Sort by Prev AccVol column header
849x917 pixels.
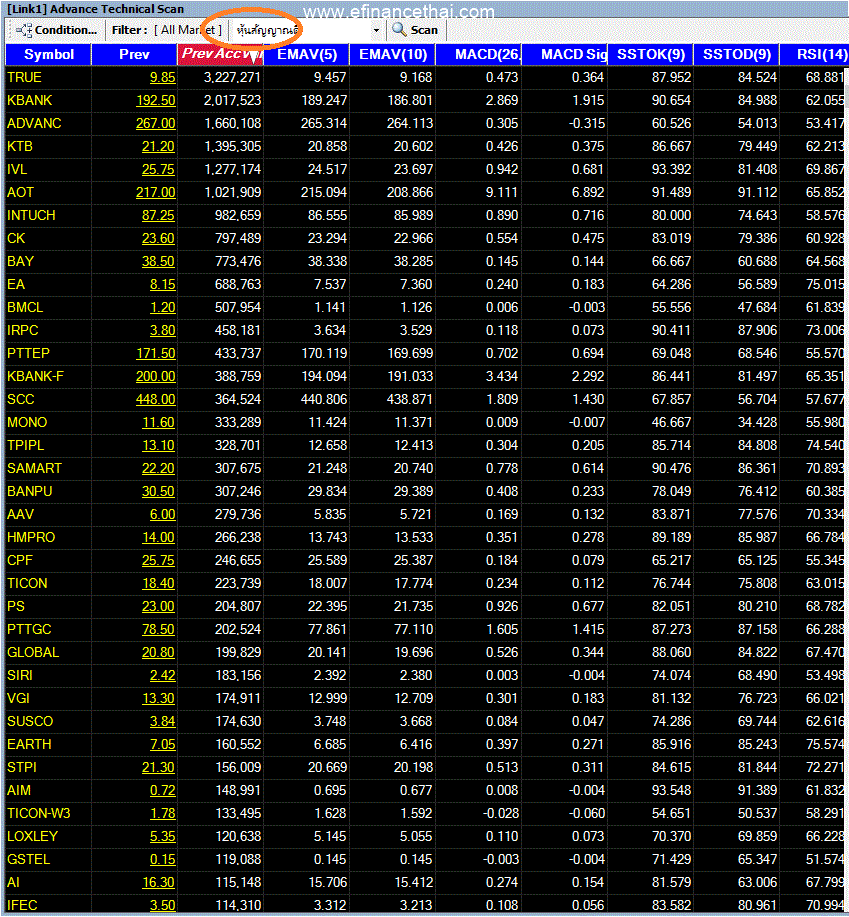220,54
